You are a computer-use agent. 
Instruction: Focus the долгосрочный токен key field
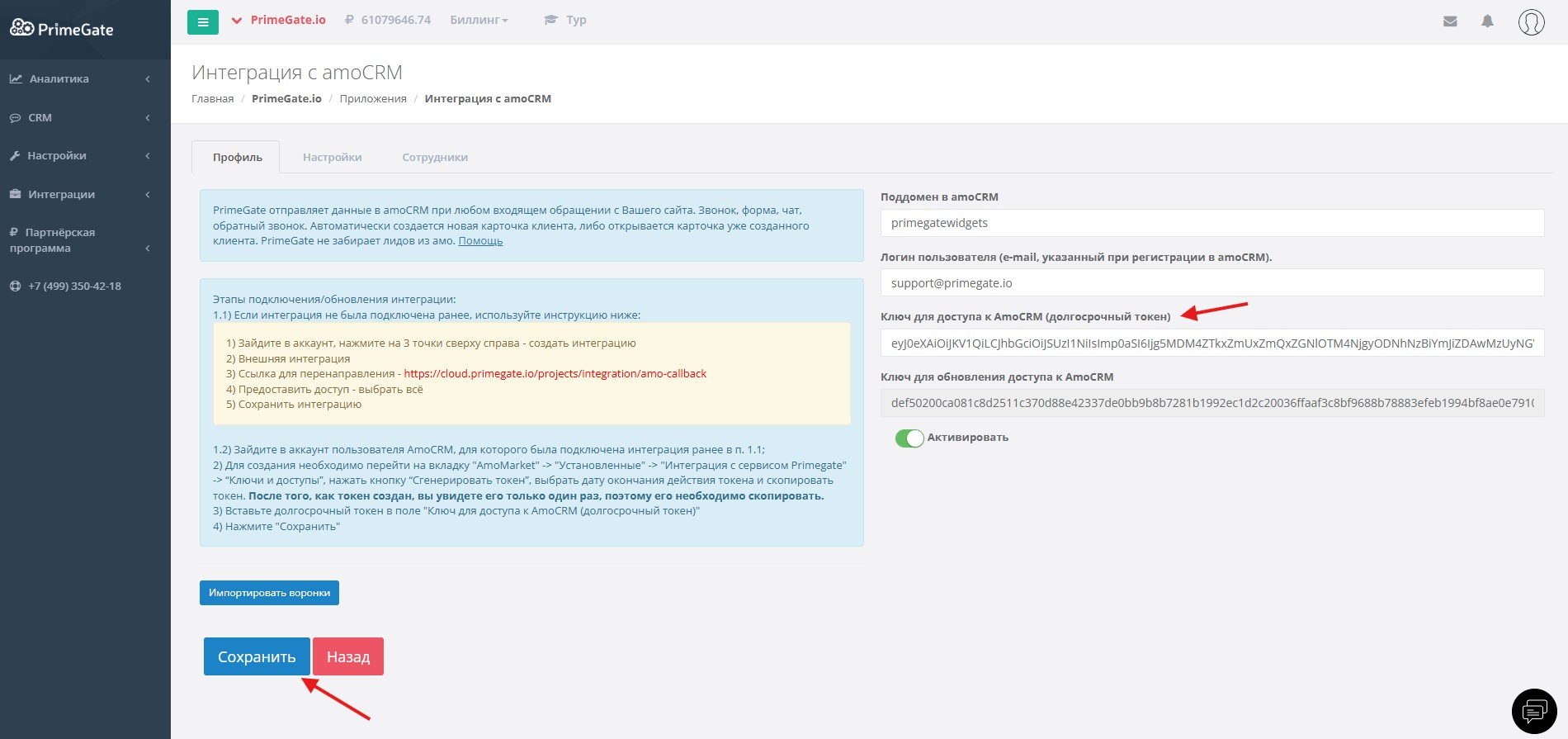(x=1212, y=343)
